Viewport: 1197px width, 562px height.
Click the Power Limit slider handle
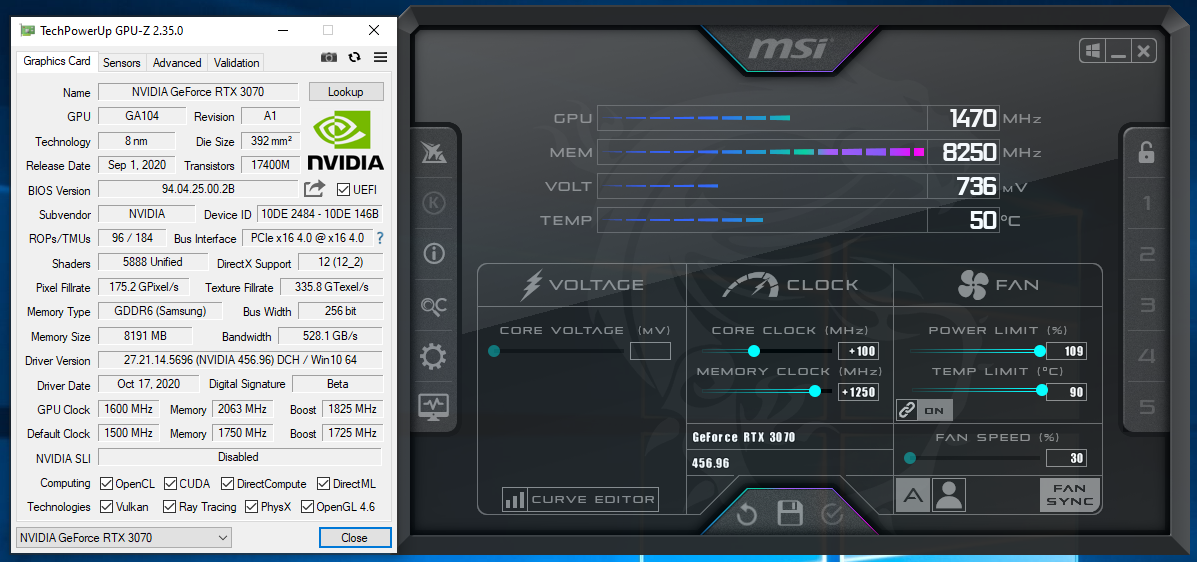(1040, 350)
